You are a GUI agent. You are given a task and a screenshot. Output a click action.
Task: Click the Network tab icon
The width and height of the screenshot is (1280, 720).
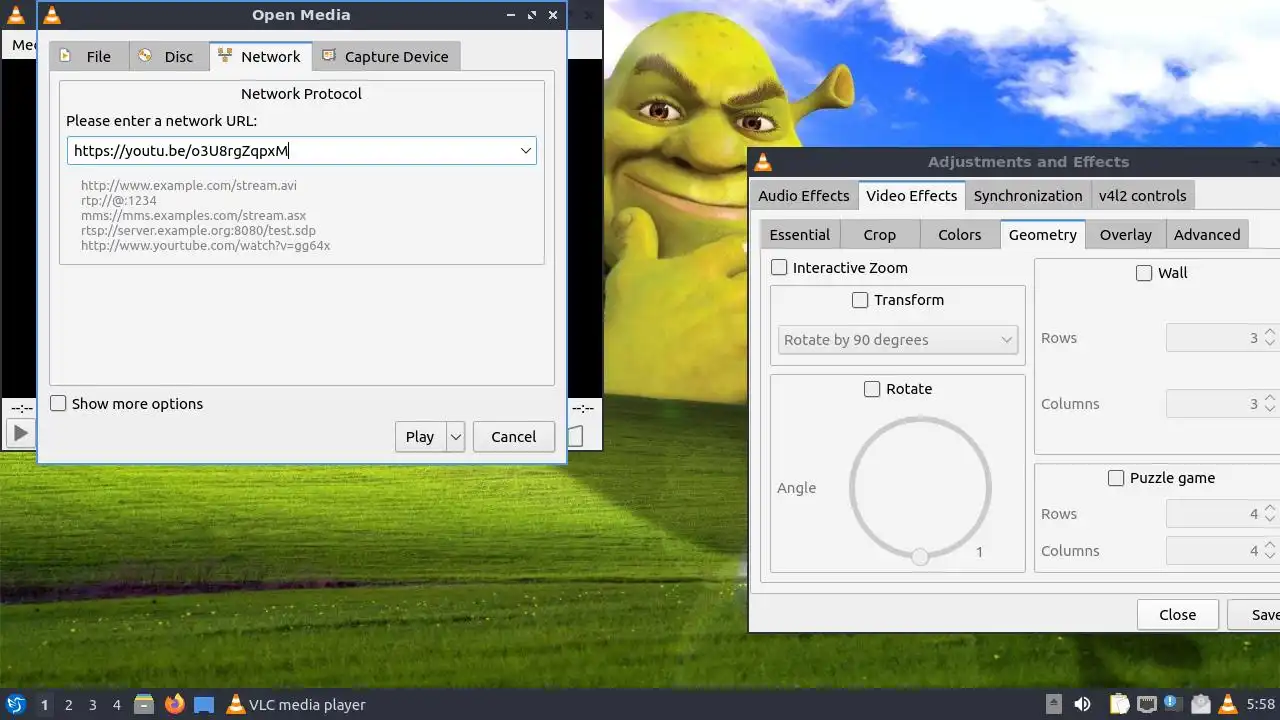pyautogui.click(x=225, y=56)
